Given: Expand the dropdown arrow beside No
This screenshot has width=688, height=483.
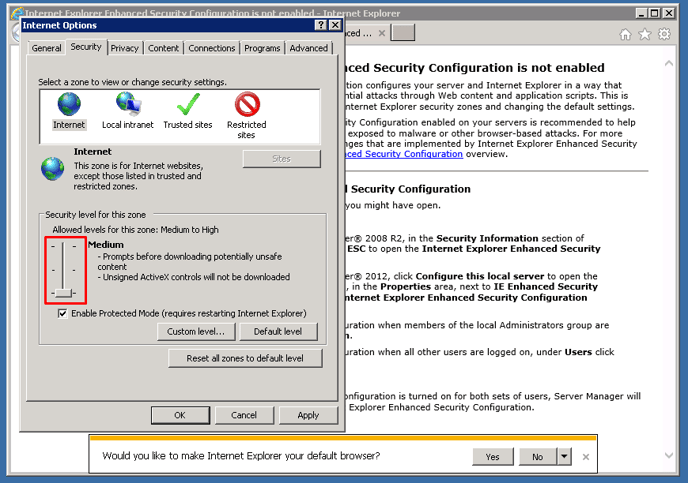Looking at the screenshot, I should coord(564,457).
